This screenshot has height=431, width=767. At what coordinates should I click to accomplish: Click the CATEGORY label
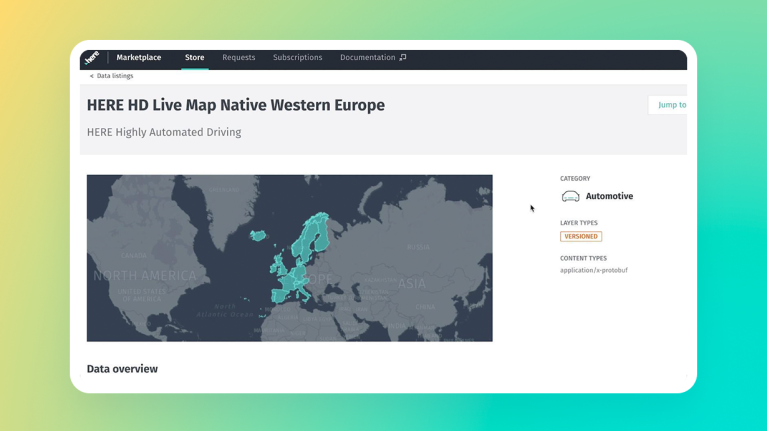575,179
